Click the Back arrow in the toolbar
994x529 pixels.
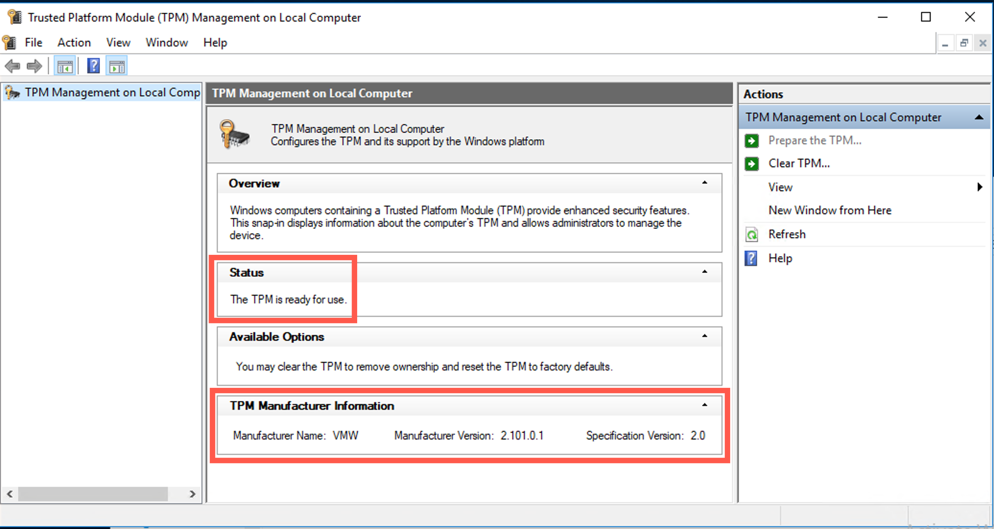(x=12, y=66)
